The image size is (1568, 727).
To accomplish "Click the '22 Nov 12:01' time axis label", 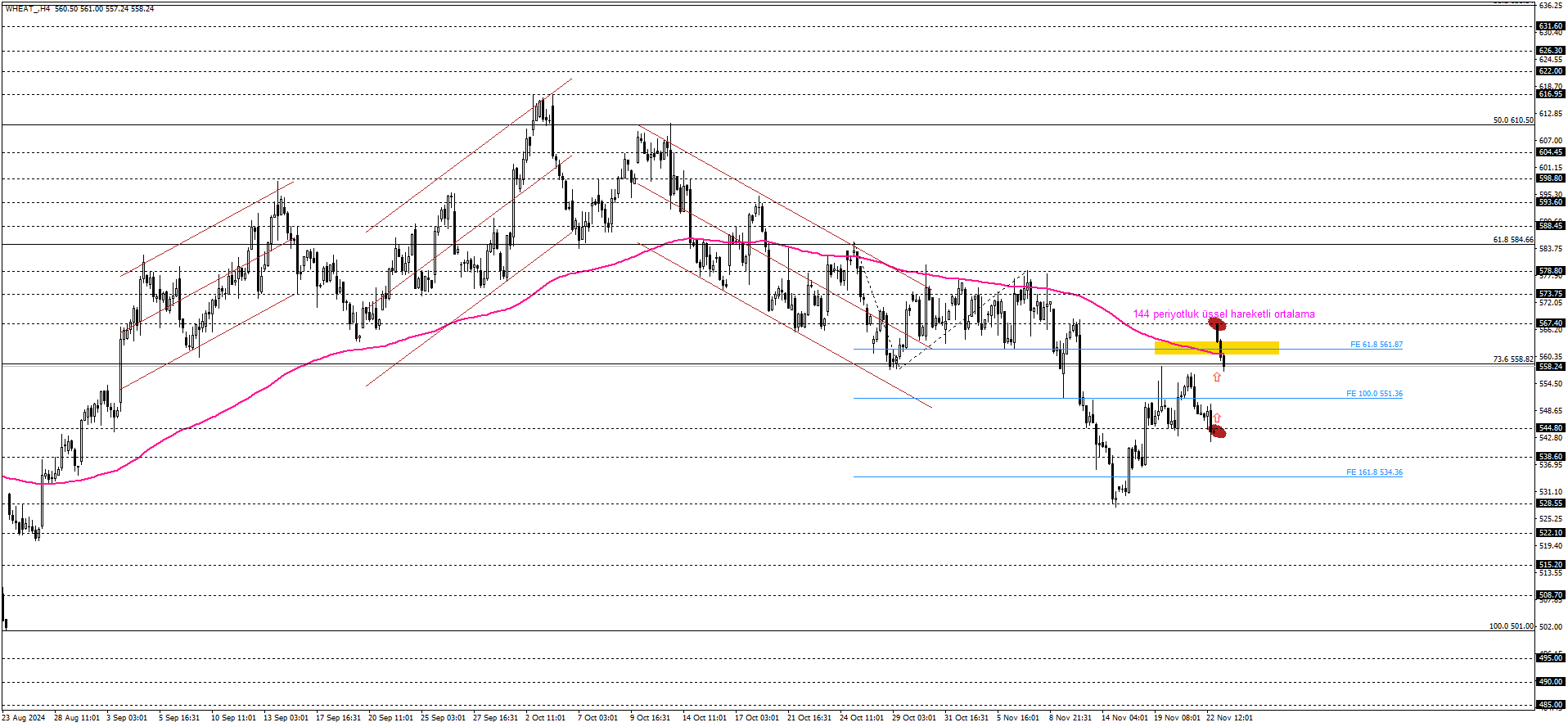I will 1230,718.
